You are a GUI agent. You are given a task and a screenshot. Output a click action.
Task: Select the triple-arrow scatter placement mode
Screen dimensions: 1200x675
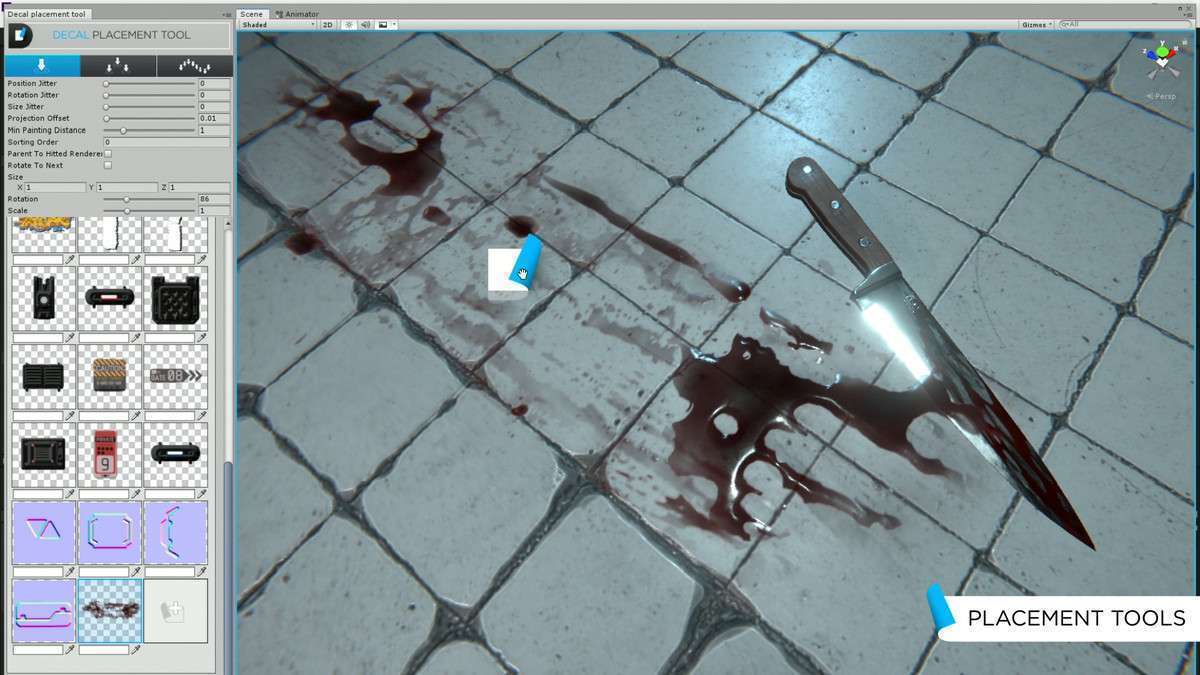[118, 66]
